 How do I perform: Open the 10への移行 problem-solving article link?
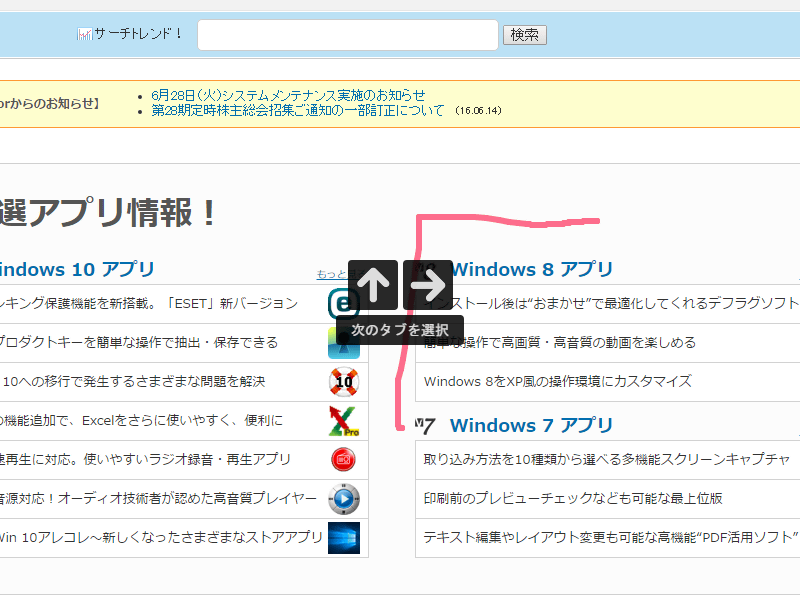pyautogui.click(x=134, y=382)
